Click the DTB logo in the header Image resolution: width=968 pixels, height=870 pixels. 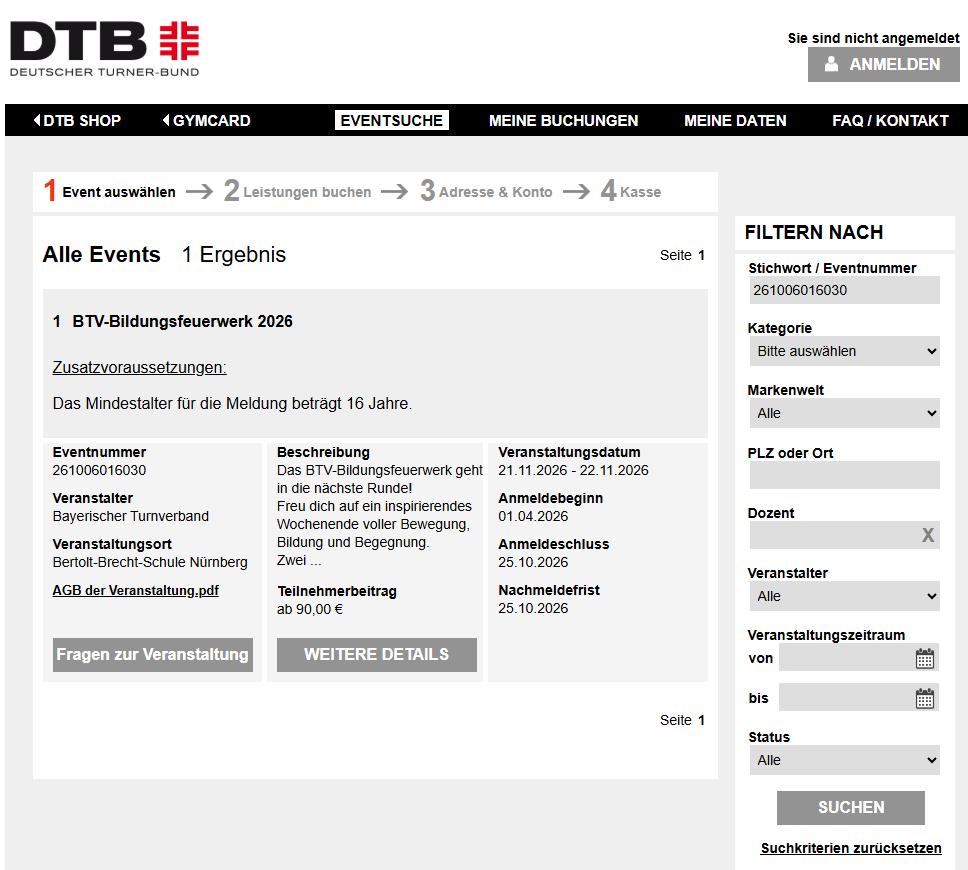click(x=105, y=47)
